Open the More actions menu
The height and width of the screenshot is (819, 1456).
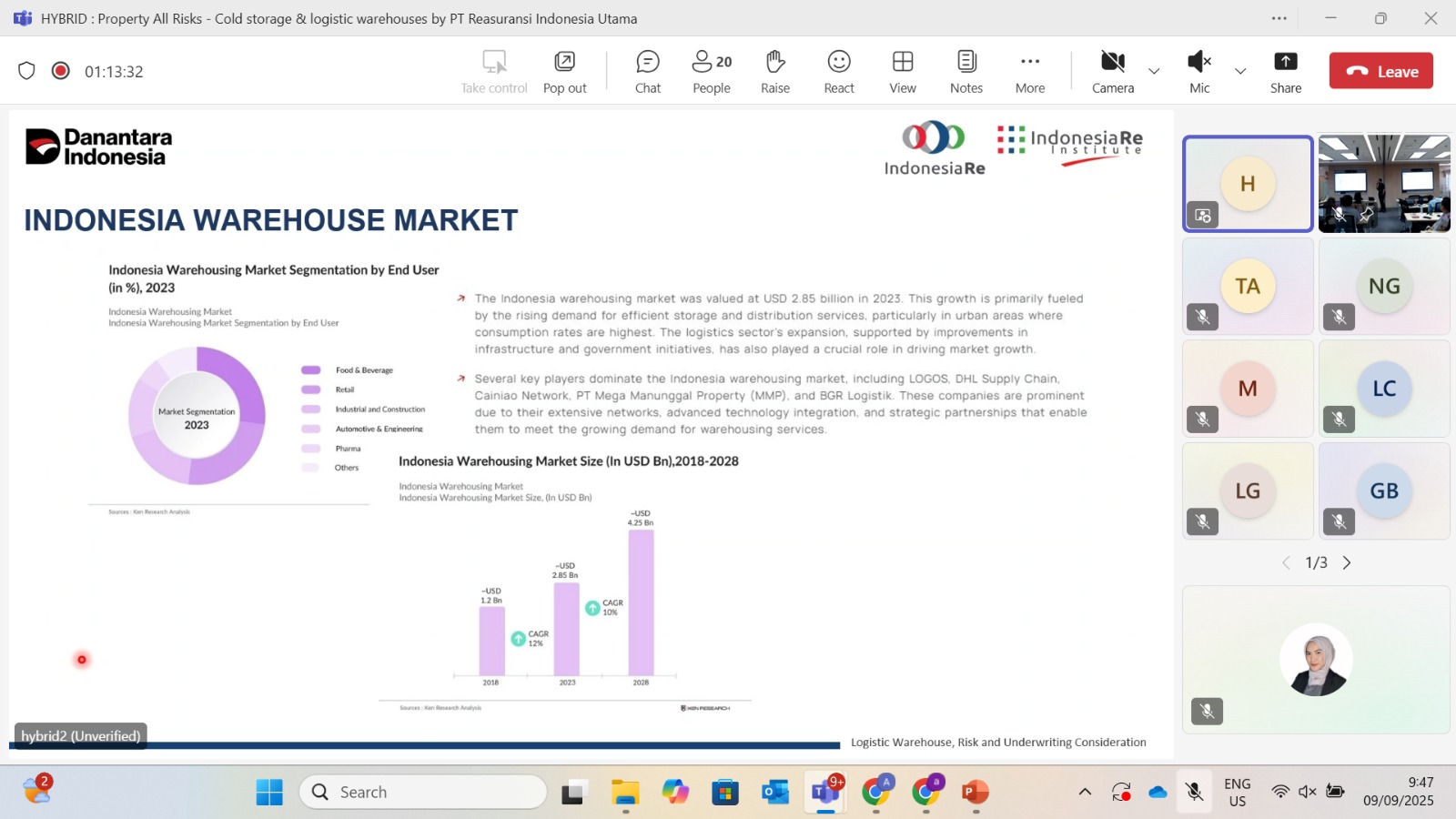pyautogui.click(x=1029, y=72)
